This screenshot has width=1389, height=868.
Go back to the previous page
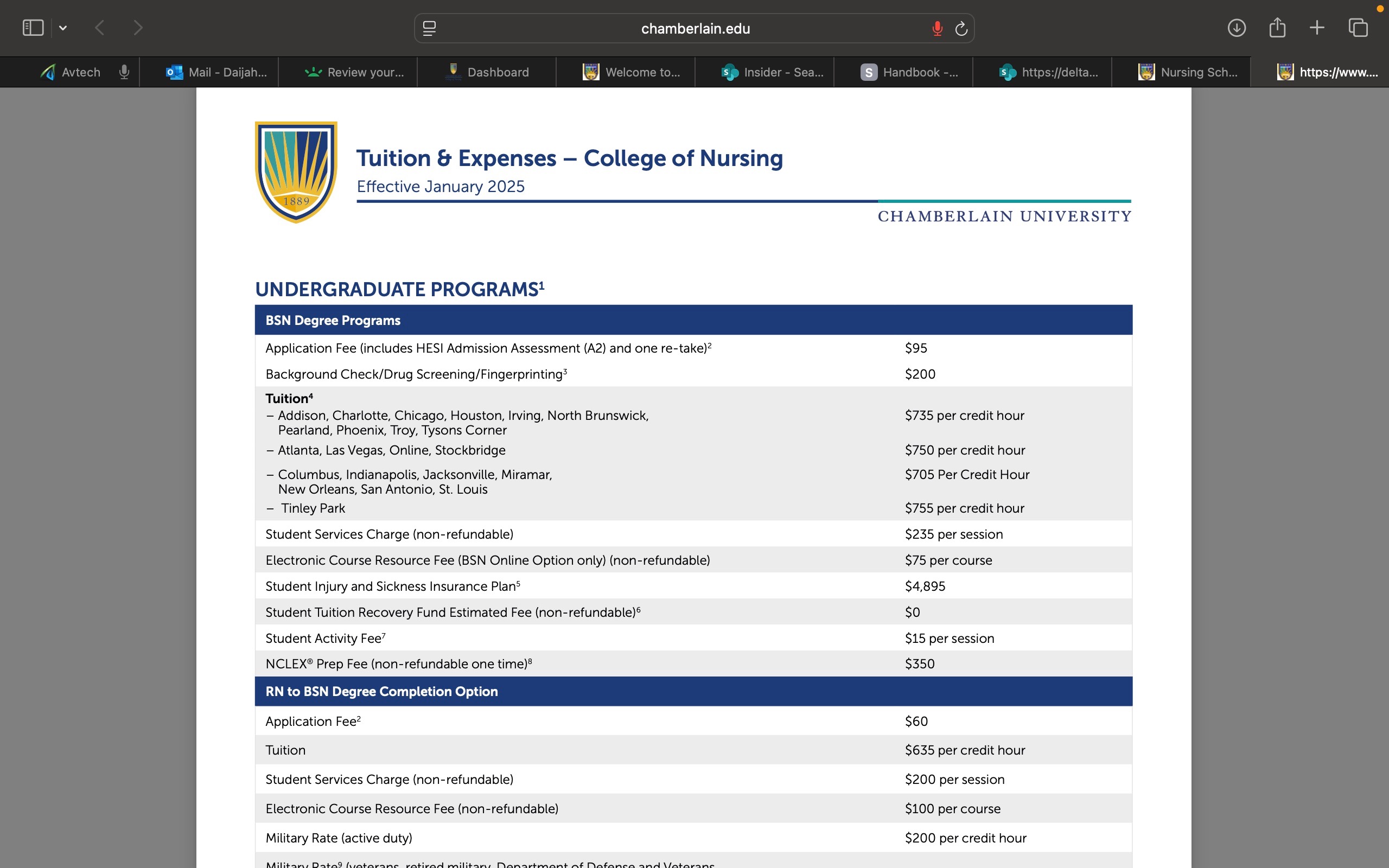tap(100, 28)
